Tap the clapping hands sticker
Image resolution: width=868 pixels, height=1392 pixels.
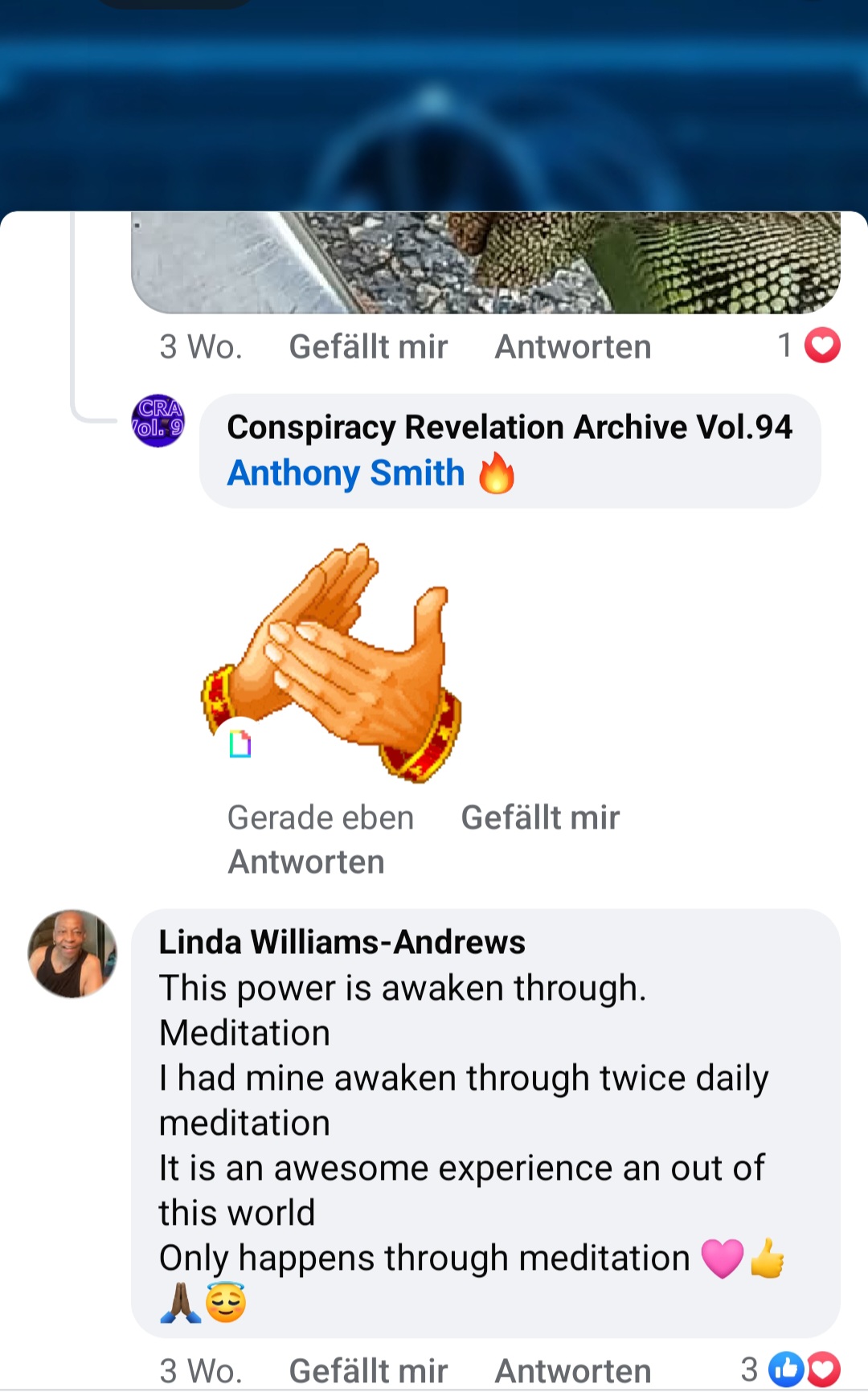[x=331, y=662]
